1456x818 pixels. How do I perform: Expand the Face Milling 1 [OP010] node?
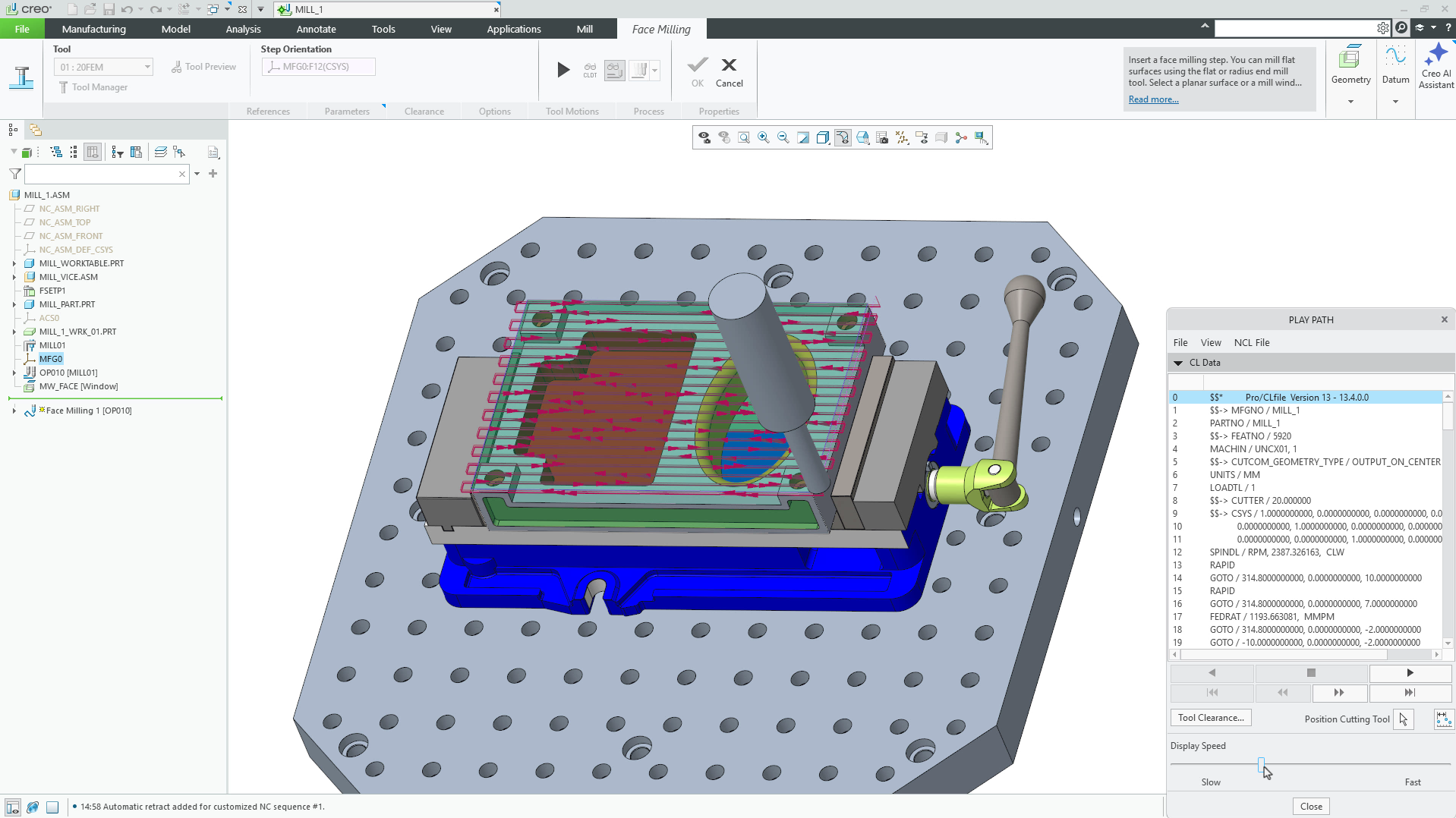point(14,411)
